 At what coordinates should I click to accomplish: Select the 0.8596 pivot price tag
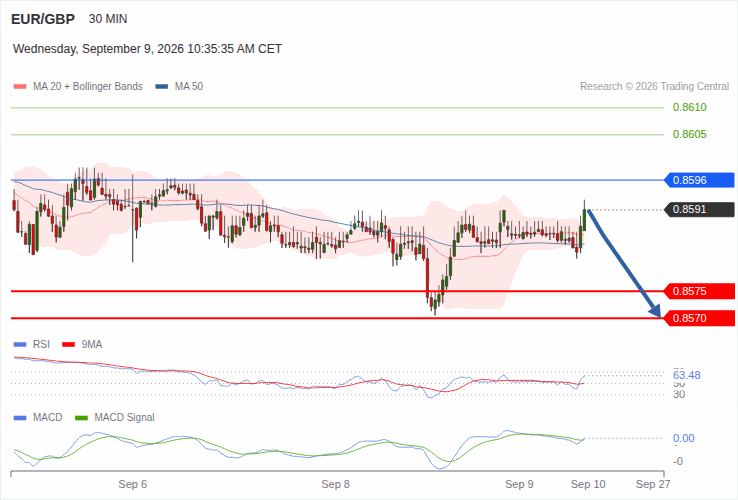click(x=699, y=180)
